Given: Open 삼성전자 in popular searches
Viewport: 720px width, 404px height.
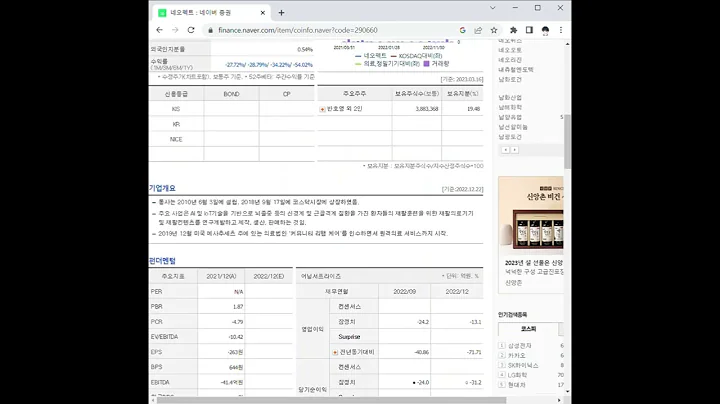Looking at the screenshot, I should 519,346.
